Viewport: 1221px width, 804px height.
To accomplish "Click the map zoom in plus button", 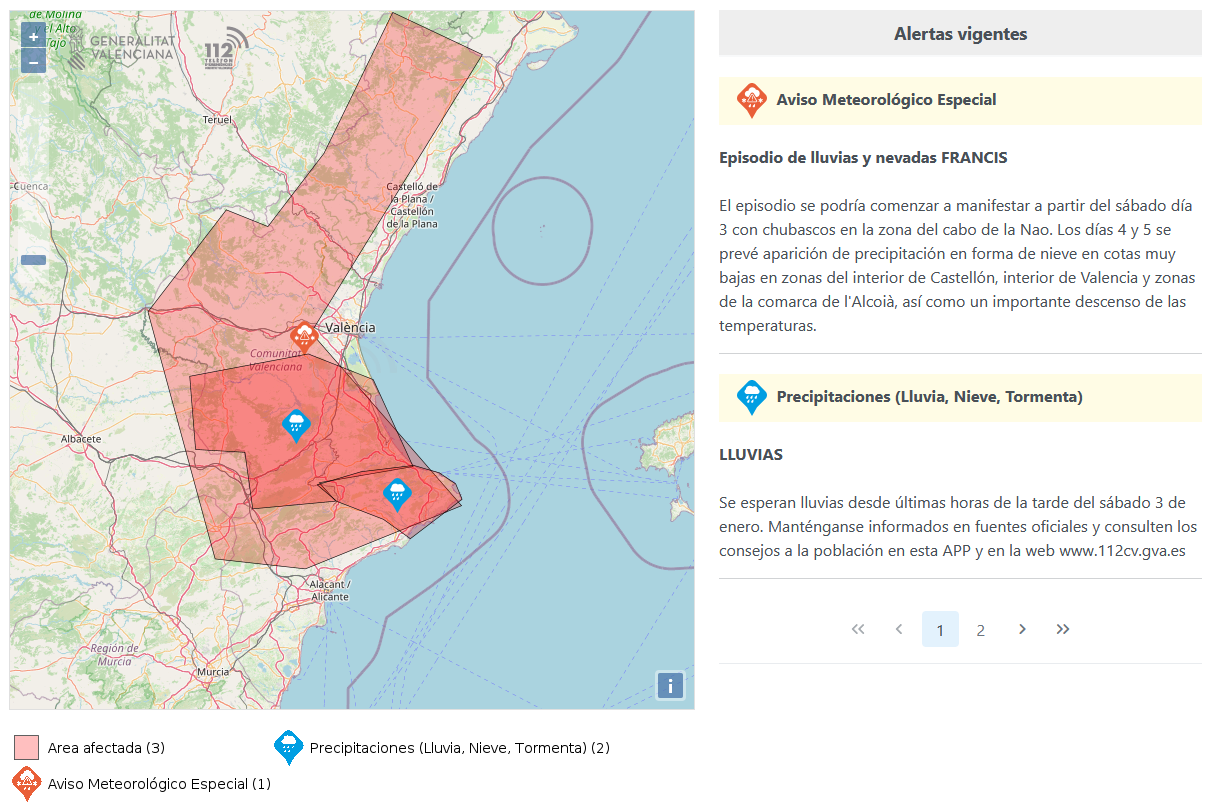I will tap(33, 36).
